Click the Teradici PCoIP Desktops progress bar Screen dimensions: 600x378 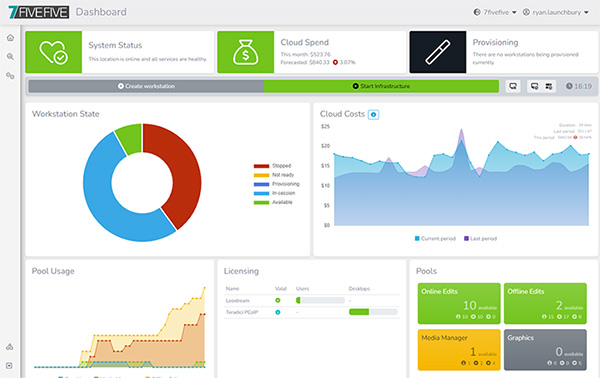point(373,312)
